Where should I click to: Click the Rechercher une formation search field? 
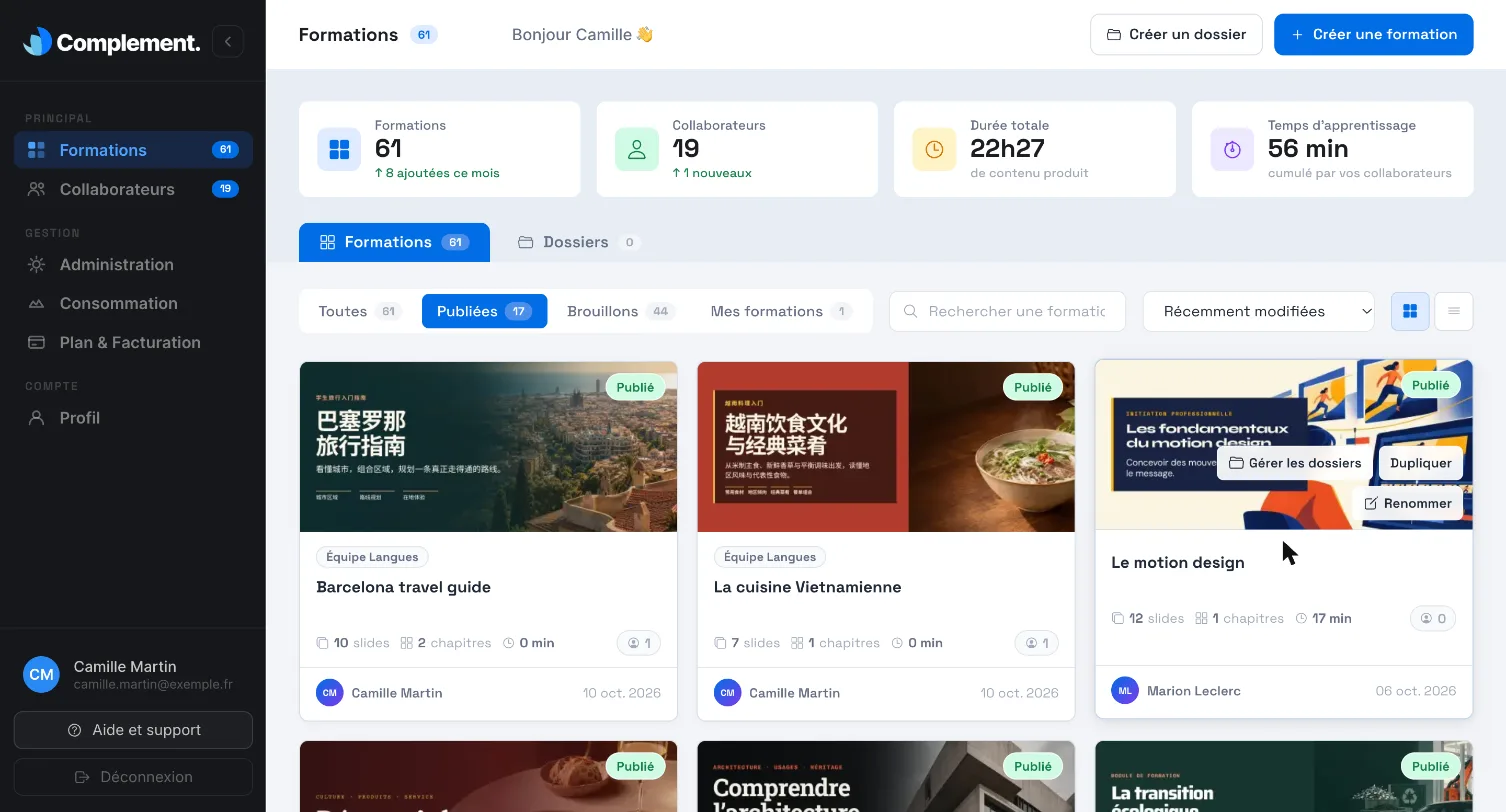(x=1007, y=311)
